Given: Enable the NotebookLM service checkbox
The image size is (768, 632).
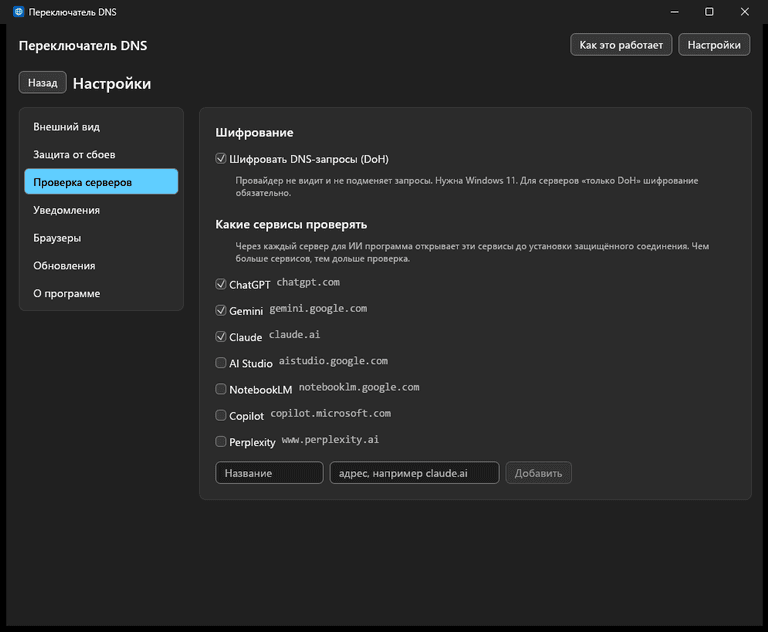Looking at the screenshot, I should pyautogui.click(x=221, y=389).
